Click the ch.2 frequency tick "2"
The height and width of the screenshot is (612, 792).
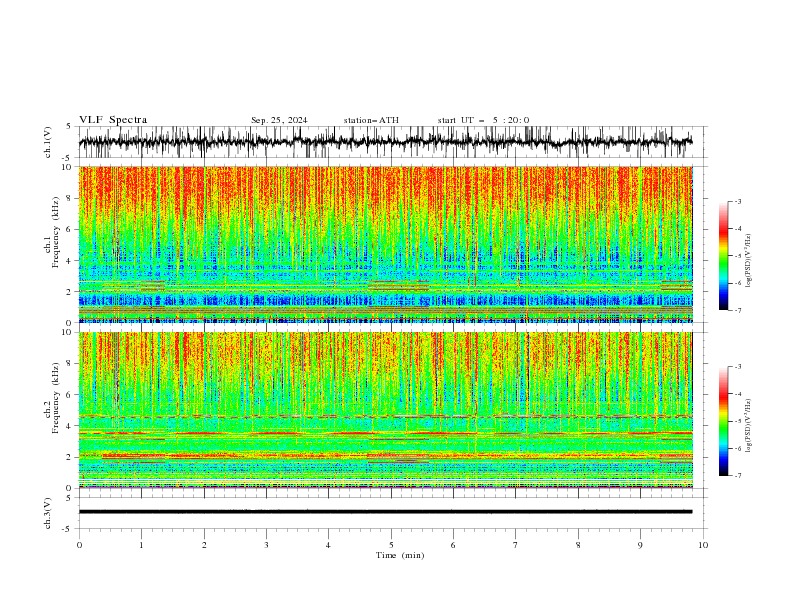(70, 457)
